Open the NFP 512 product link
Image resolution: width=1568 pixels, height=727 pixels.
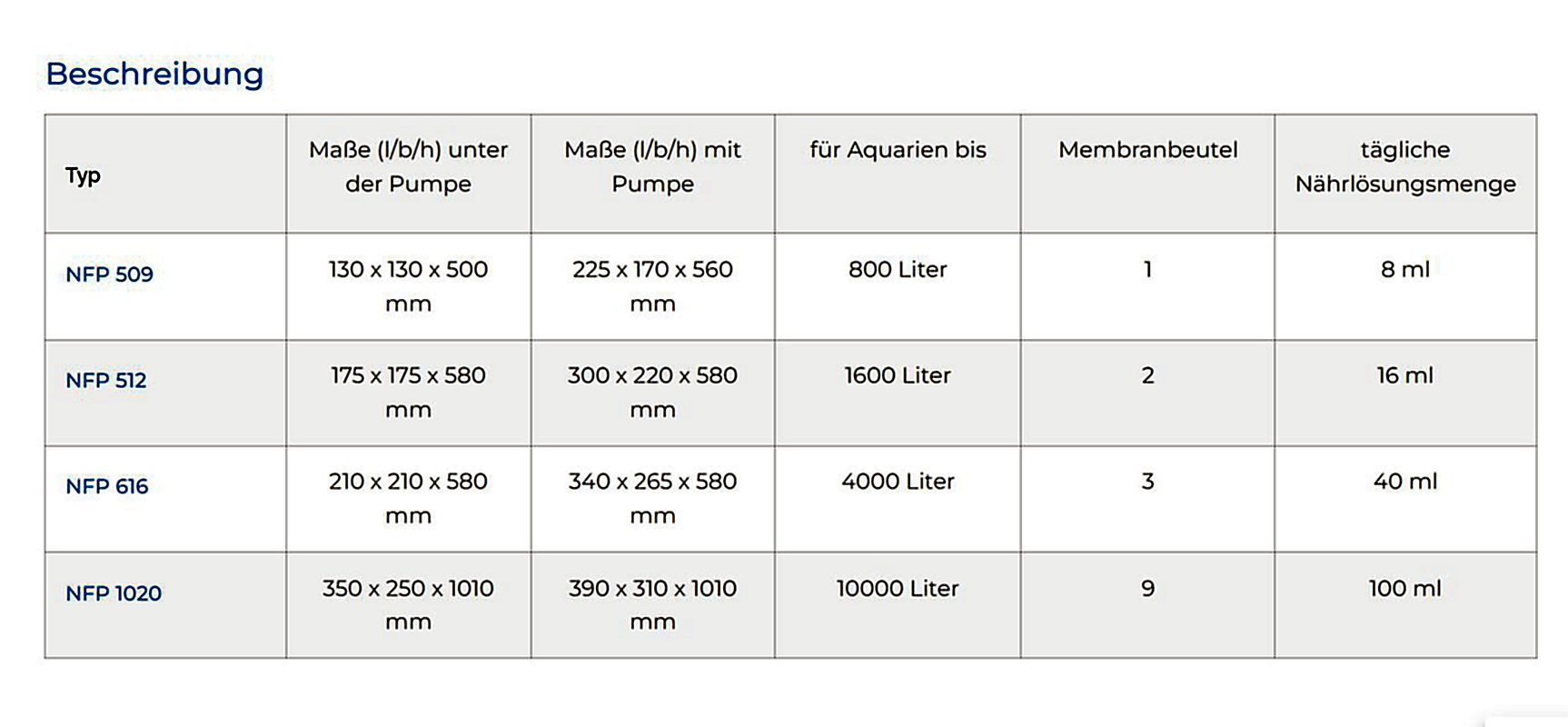105,380
